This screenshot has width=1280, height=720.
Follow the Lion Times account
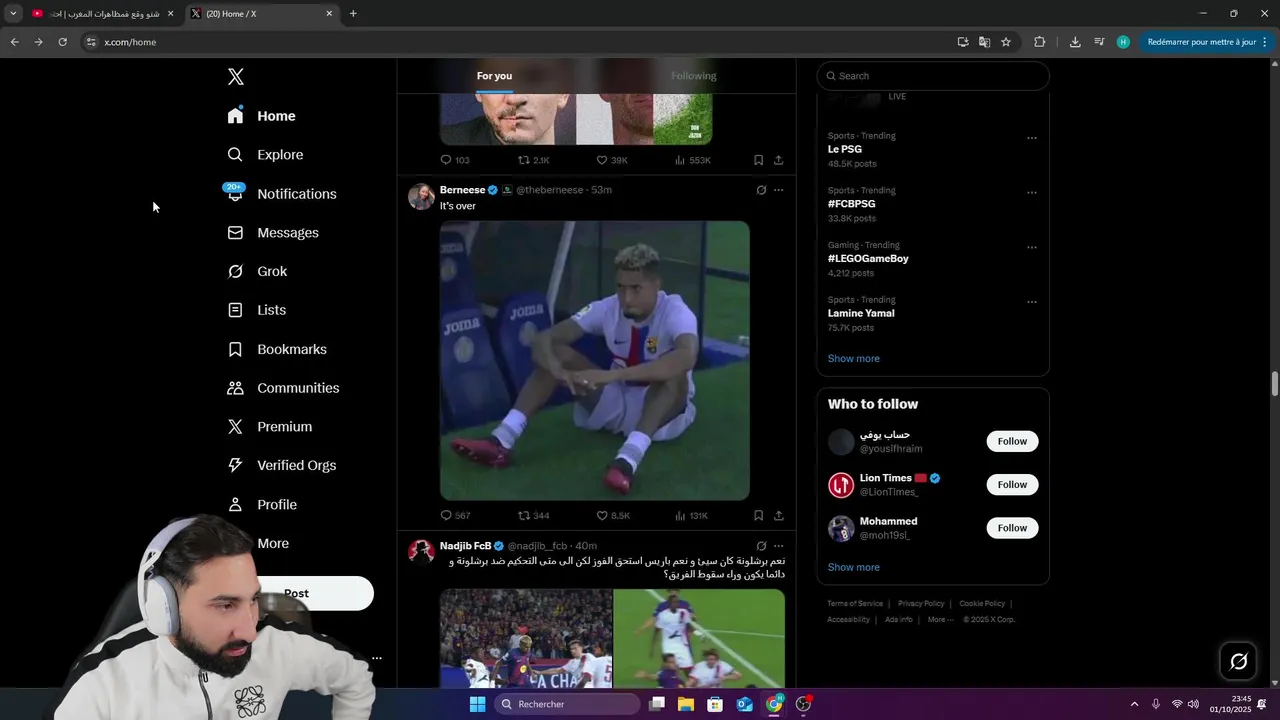(1012, 485)
